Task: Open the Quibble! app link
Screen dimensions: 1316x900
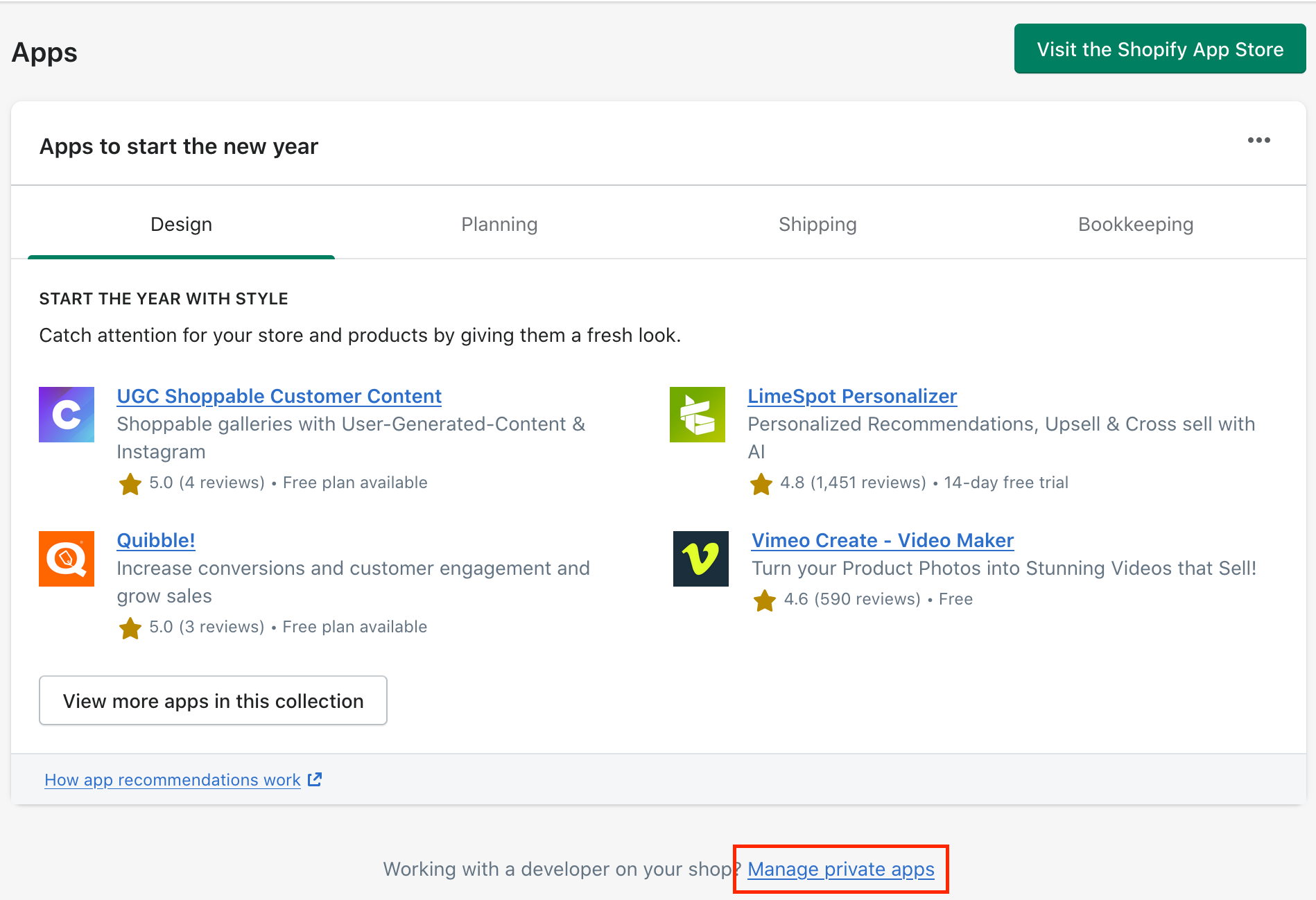Action: click(156, 540)
